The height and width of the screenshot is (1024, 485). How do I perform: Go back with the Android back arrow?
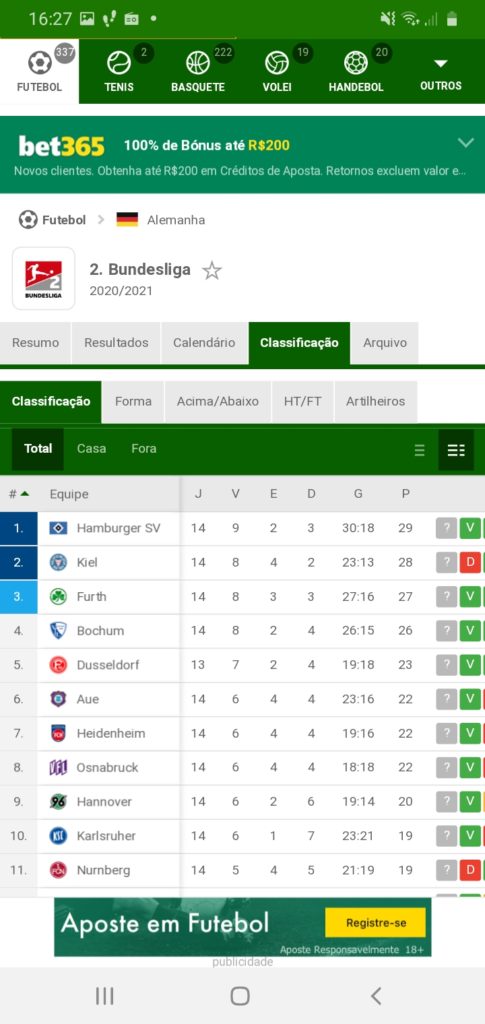[x=376, y=995]
